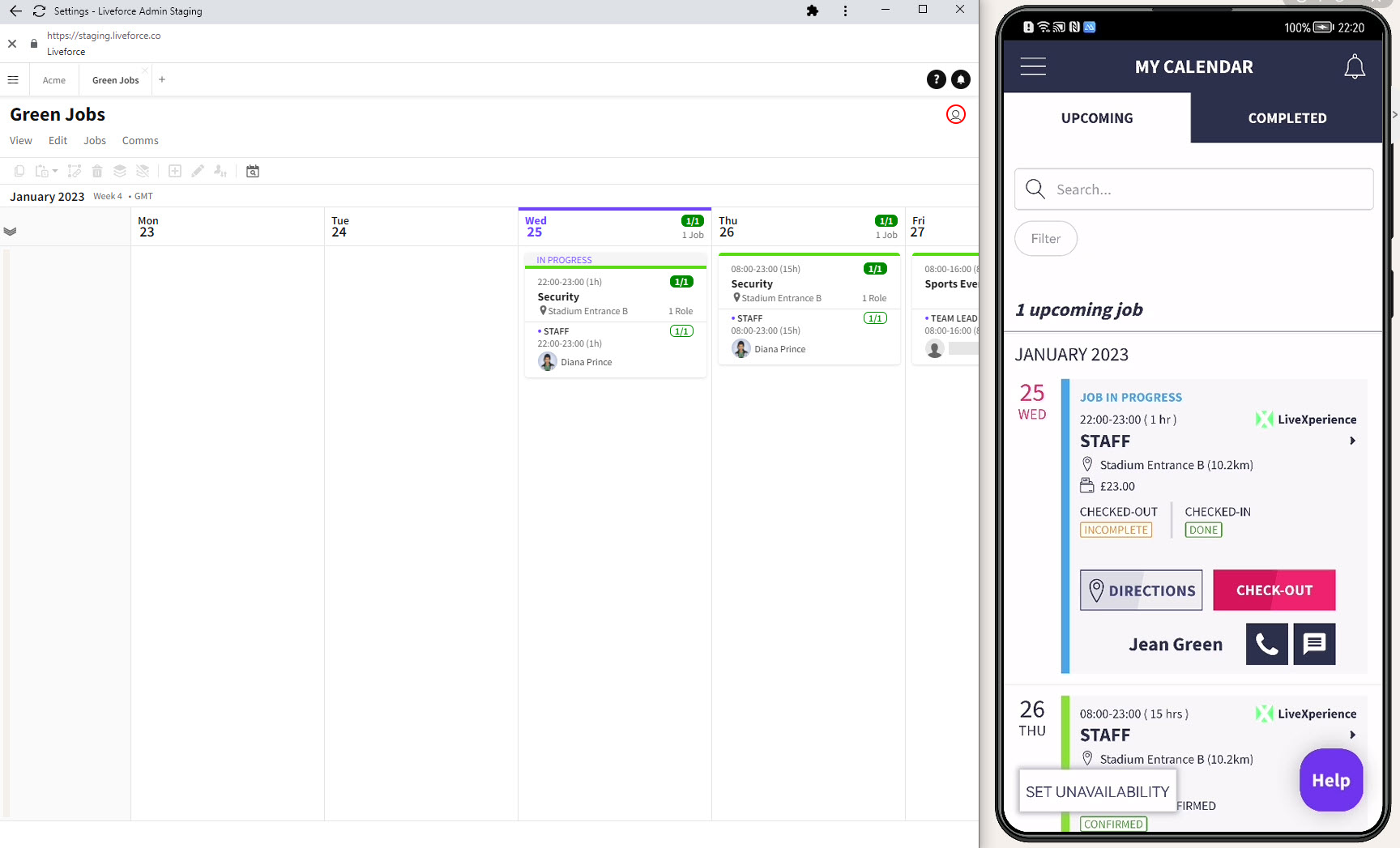Click the crossed-out layers toolbar icon
This screenshot has height=848, width=1400.
coord(143,171)
